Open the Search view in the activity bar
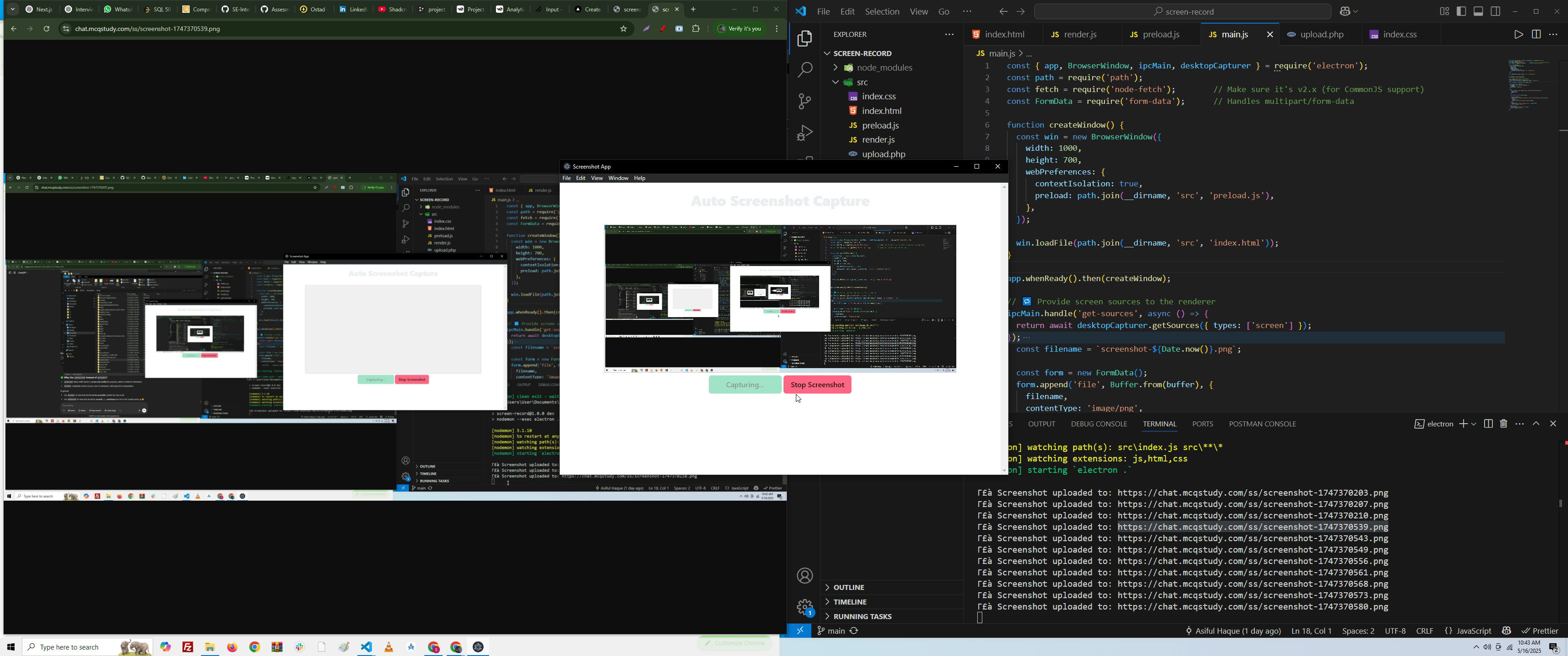The width and height of the screenshot is (1568, 656). [x=804, y=70]
